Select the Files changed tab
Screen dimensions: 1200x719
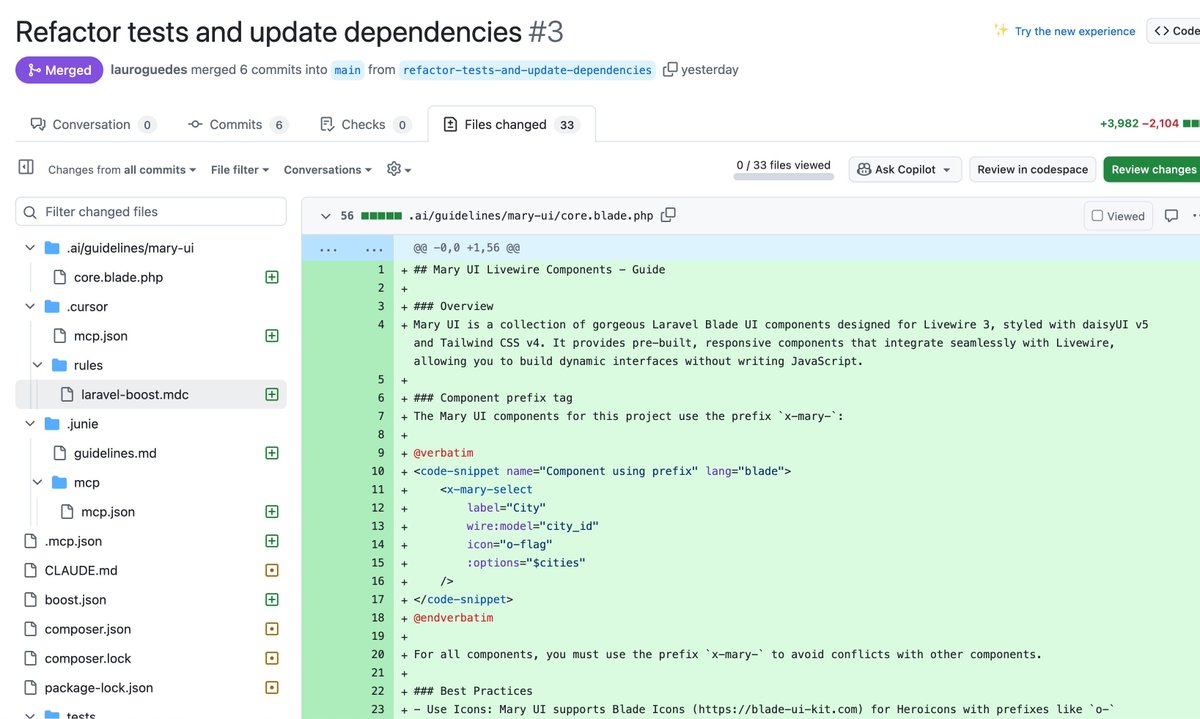pyautogui.click(x=511, y=125)
